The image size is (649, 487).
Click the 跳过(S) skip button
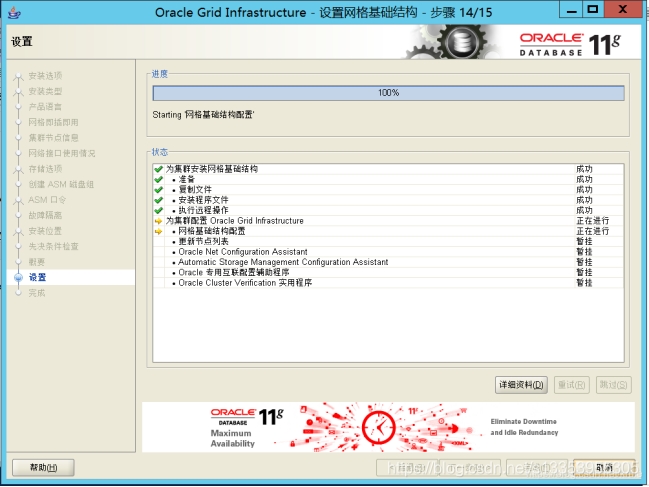[613, 385]
